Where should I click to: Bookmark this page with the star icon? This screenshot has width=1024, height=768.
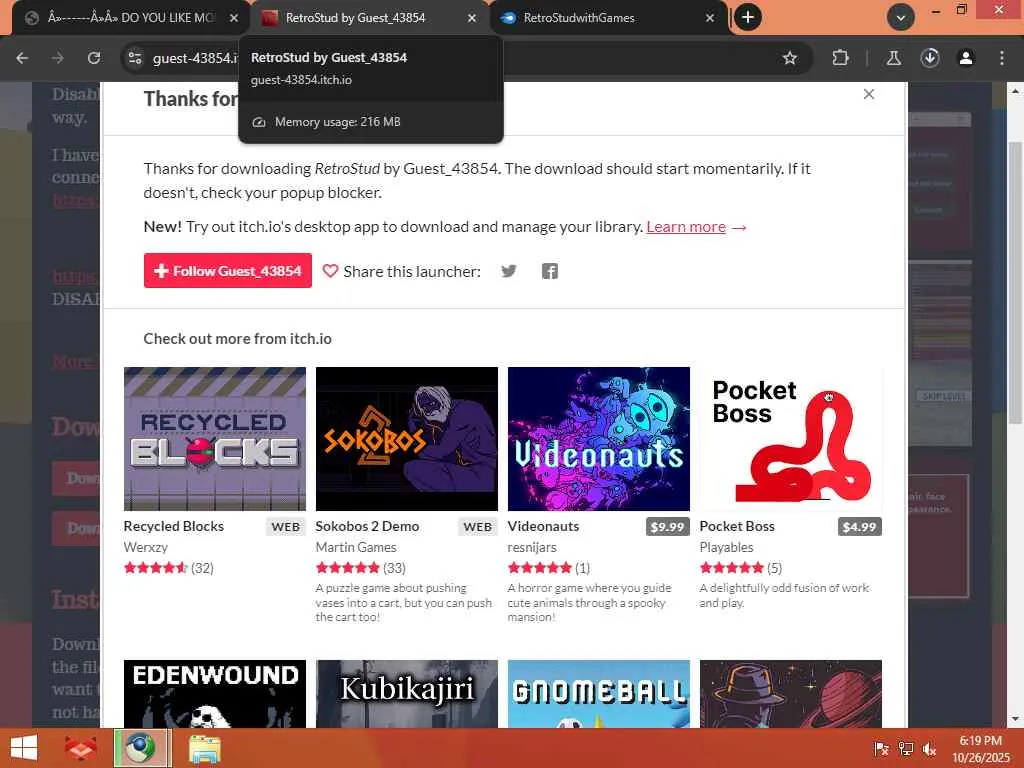pos(790,58)
